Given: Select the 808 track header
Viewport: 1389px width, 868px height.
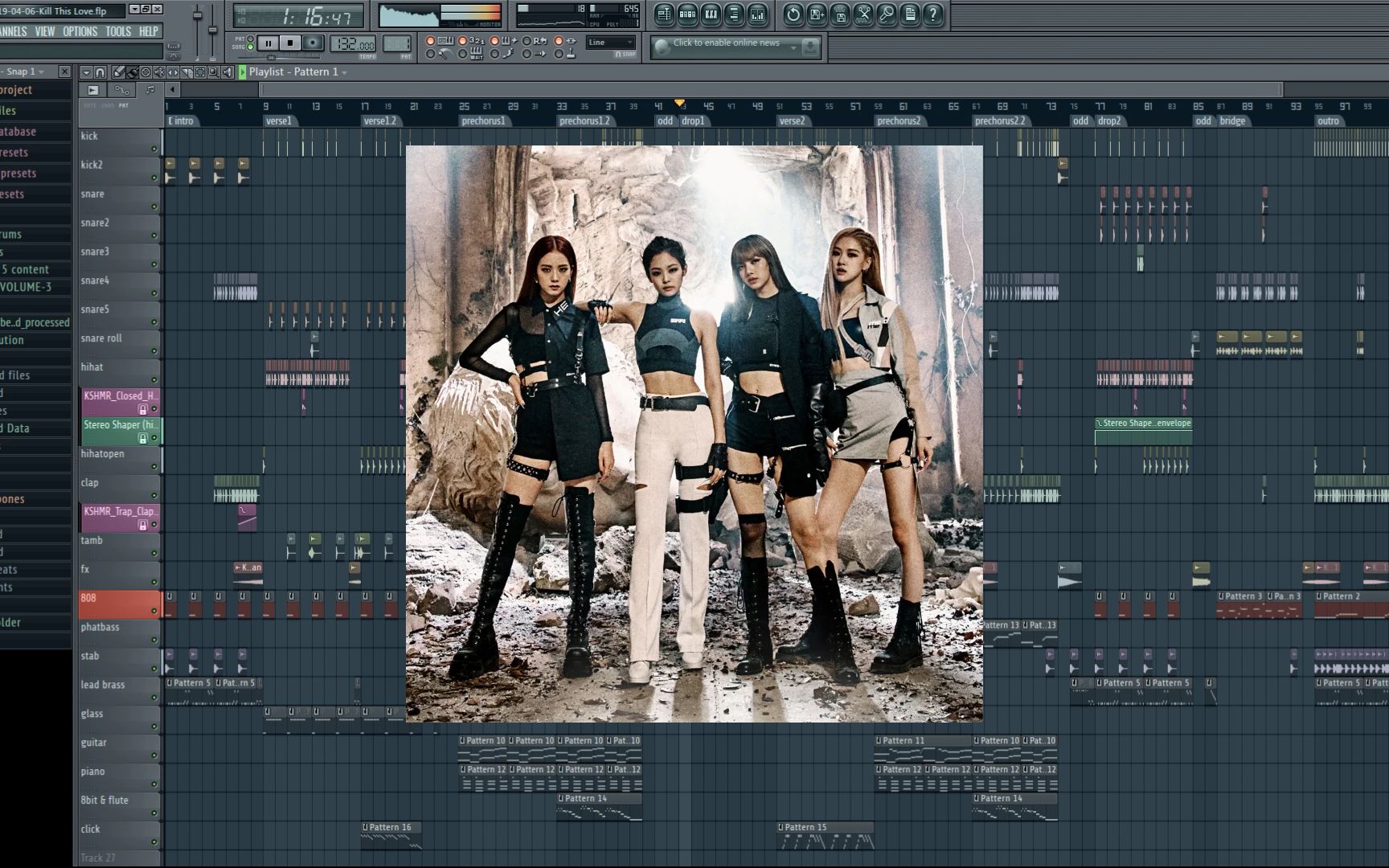Looking at the screenshot, I should tap(121, 604).
